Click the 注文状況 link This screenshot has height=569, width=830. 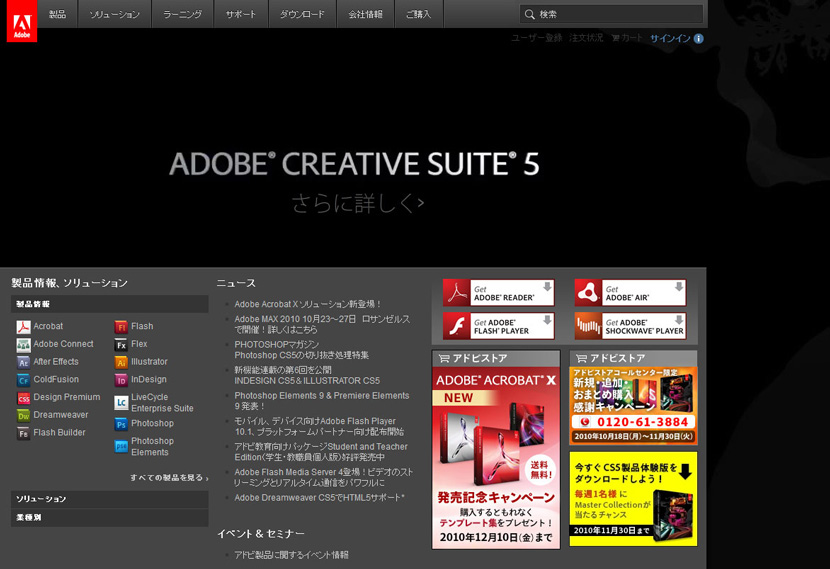[x=586, y=38]
